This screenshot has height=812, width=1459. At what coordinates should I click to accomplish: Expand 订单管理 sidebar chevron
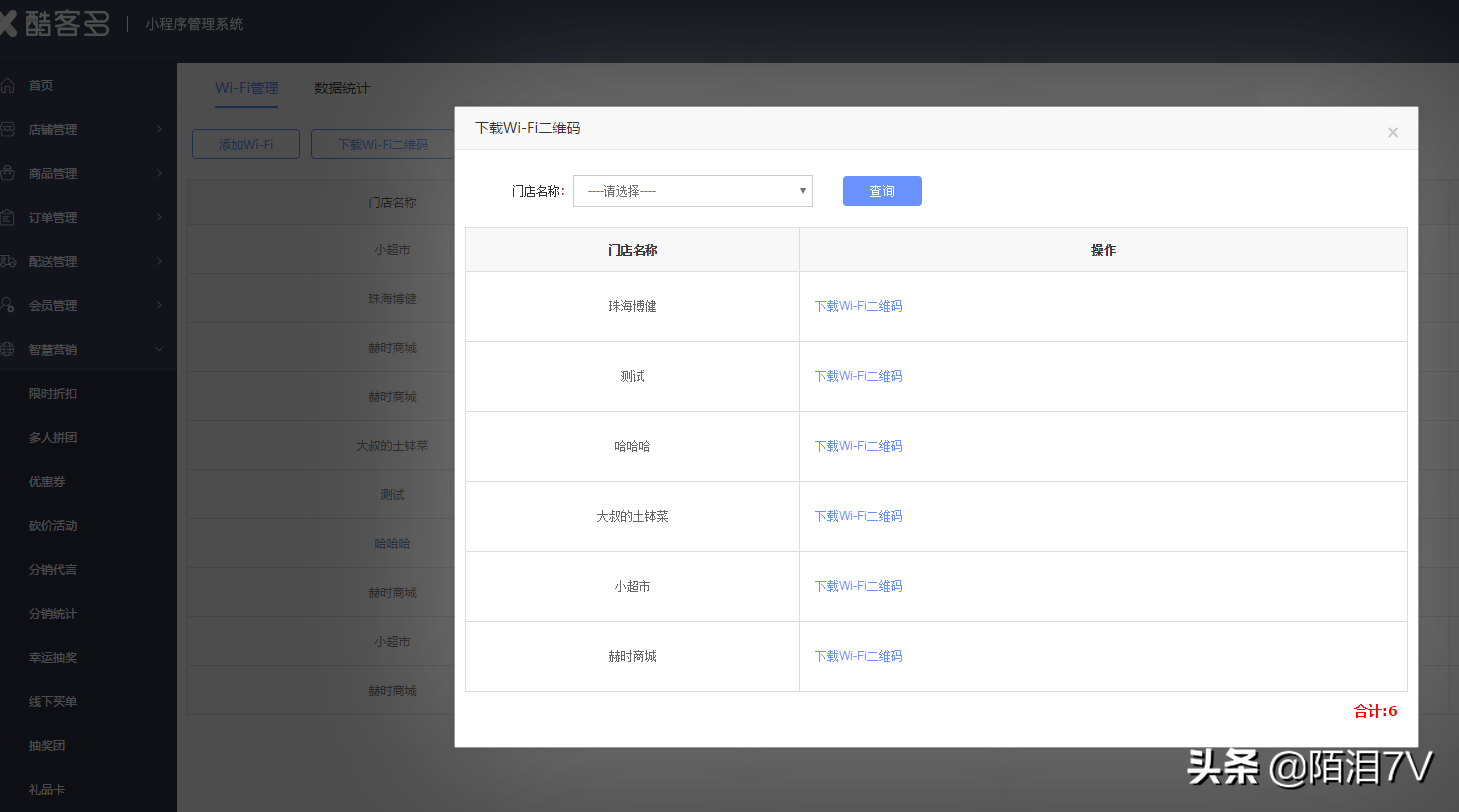click(159, 217)
